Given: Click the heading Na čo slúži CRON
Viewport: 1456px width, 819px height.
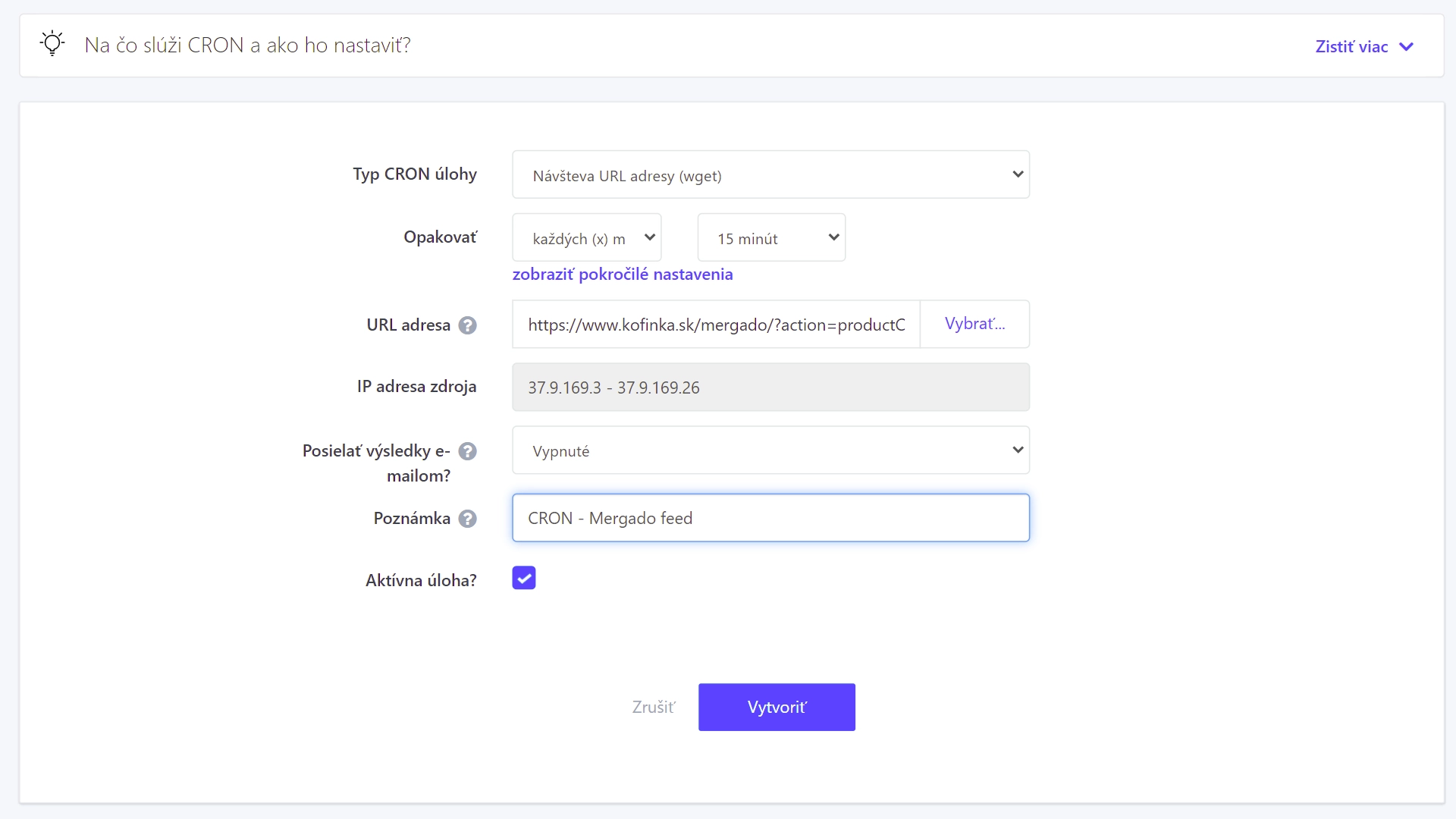Looking at the screenshot, I should pyautogui.click(x=247, y=45).
